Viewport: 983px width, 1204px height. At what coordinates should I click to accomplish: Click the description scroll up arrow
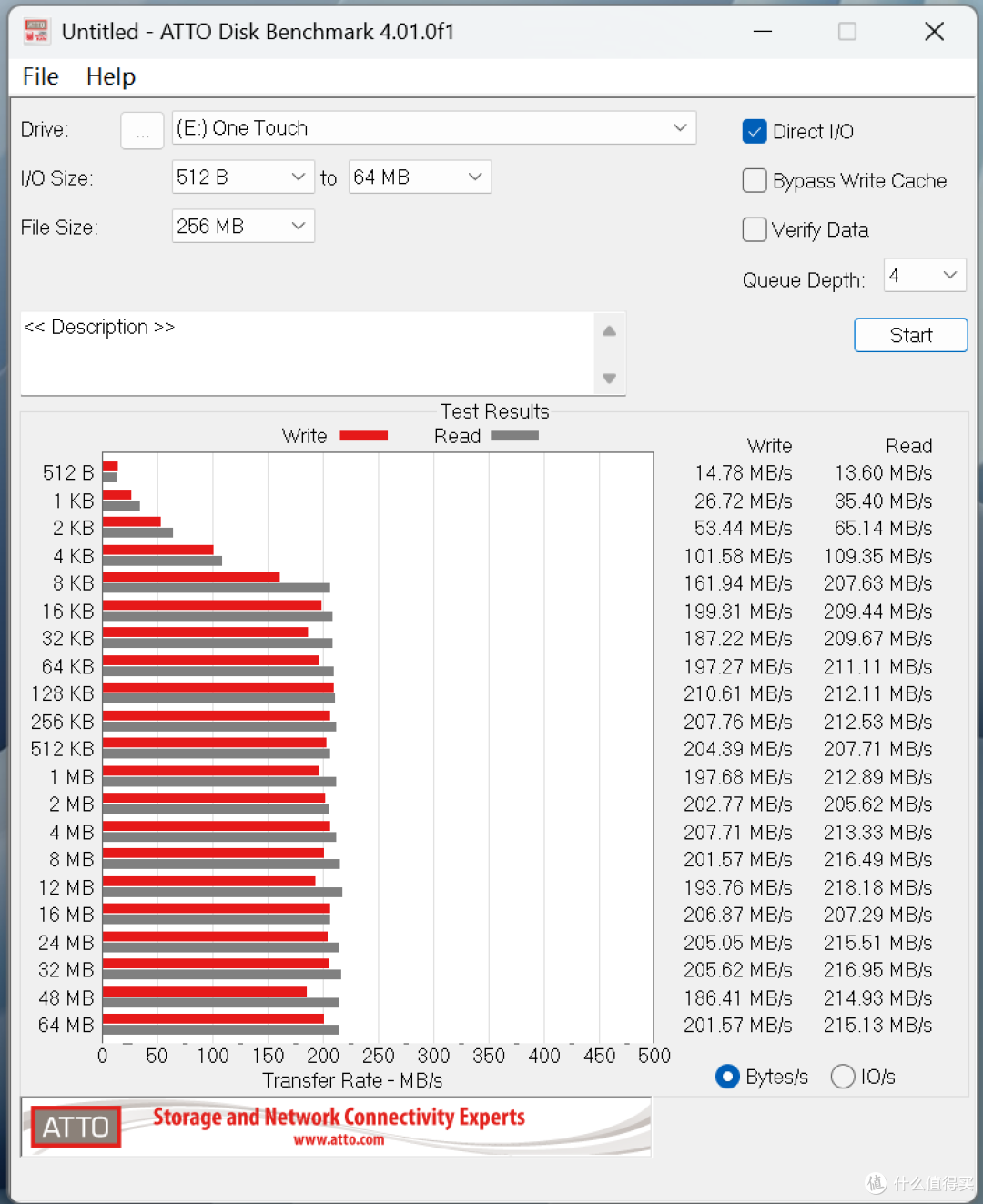(610, 331)
